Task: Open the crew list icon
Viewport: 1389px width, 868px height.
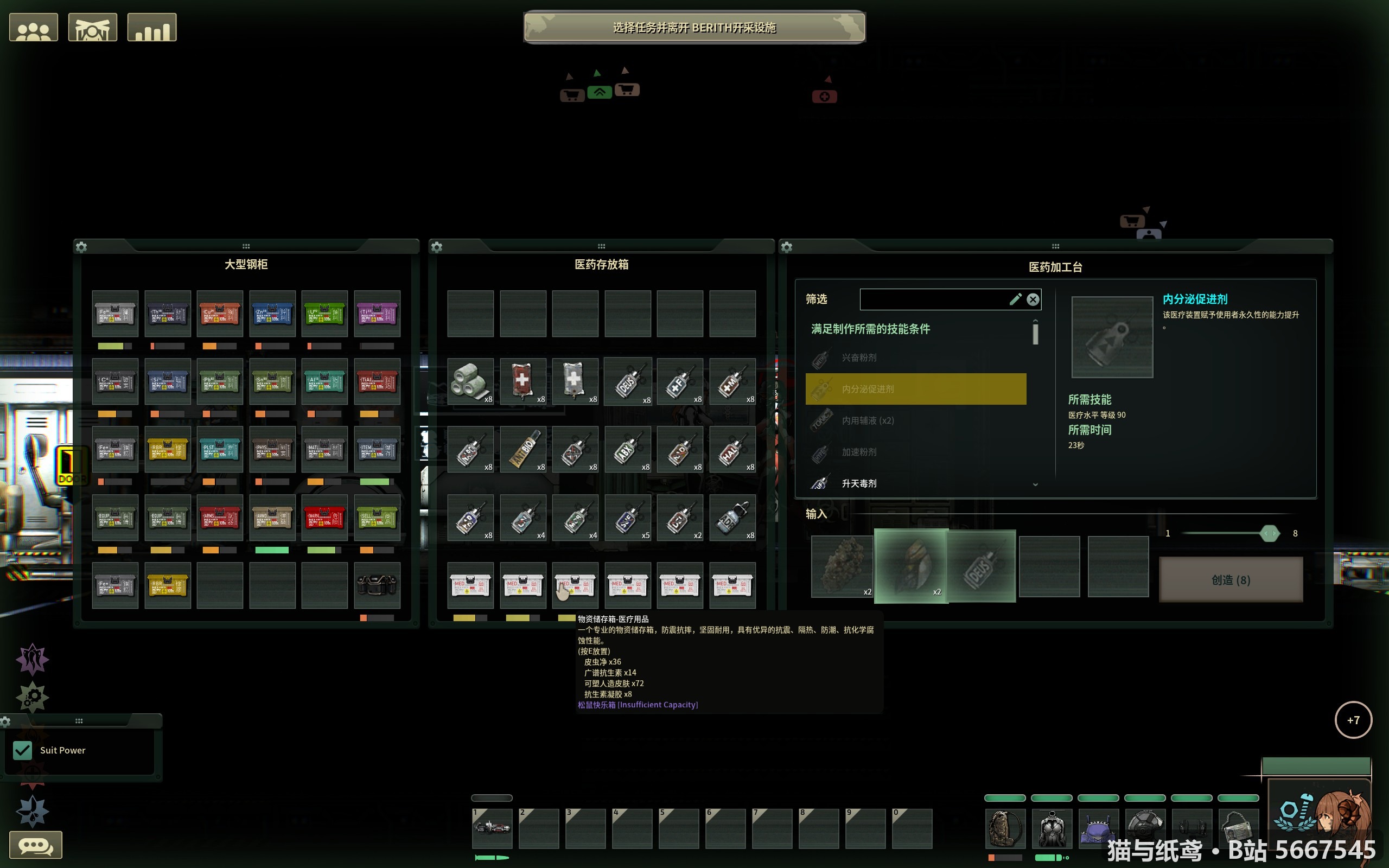Action: pos(33,28)
